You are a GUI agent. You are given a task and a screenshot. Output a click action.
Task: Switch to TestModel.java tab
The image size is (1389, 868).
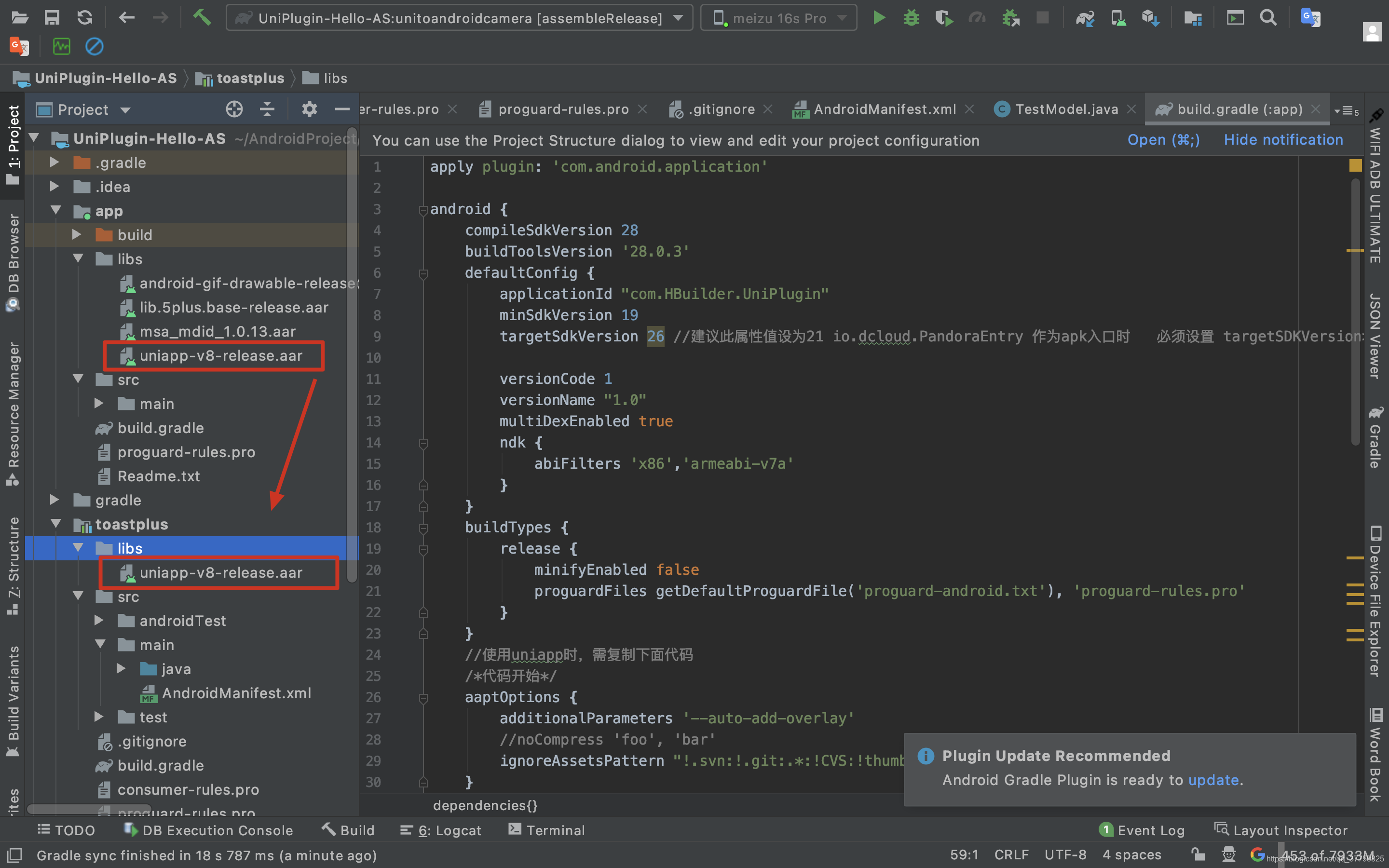click(x=1066, y=109)
